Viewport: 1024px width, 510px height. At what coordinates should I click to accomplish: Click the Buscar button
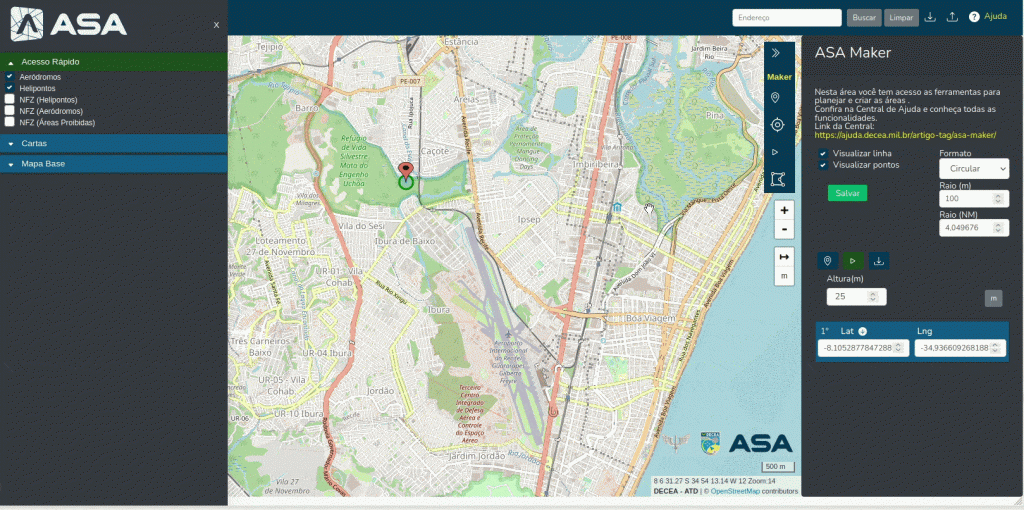click(864, 18)
